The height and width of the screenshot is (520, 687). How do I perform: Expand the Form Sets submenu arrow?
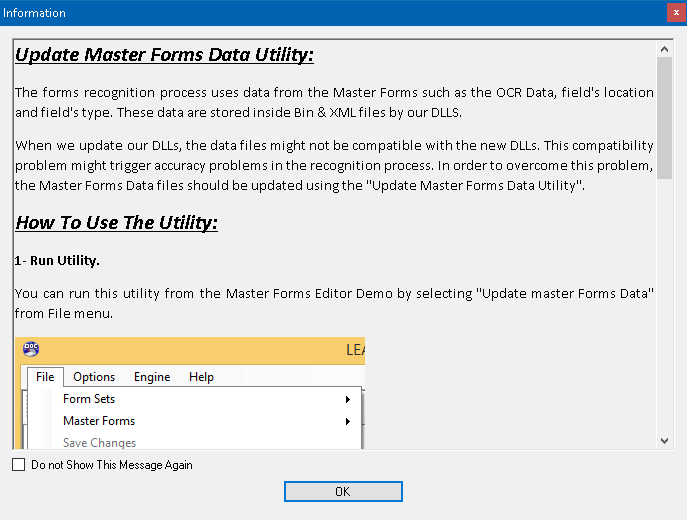[x=348, y=400]
